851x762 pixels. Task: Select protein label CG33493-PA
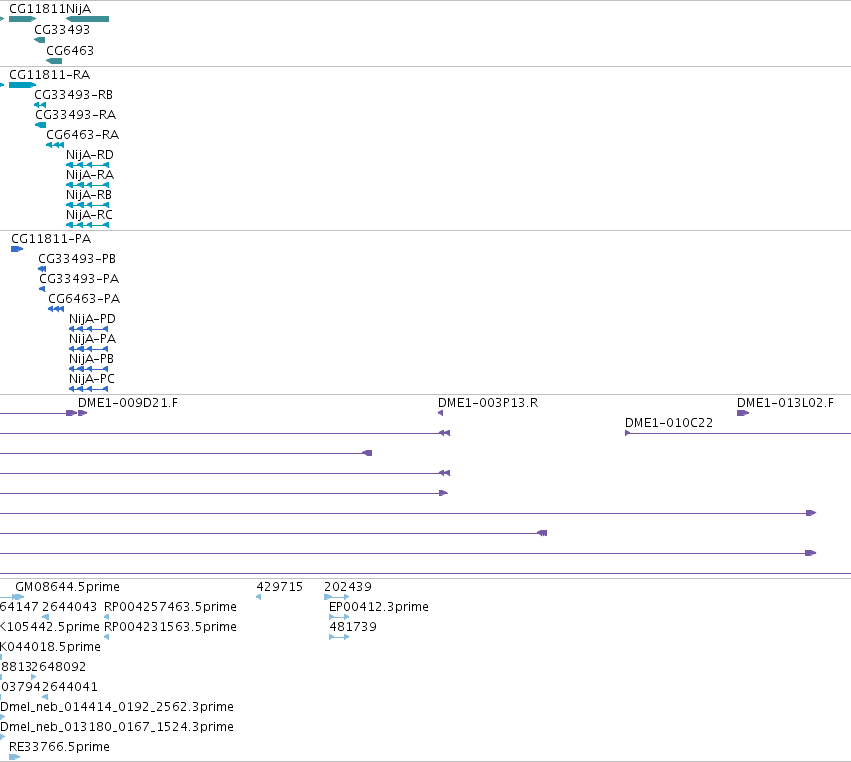[79, 279]
